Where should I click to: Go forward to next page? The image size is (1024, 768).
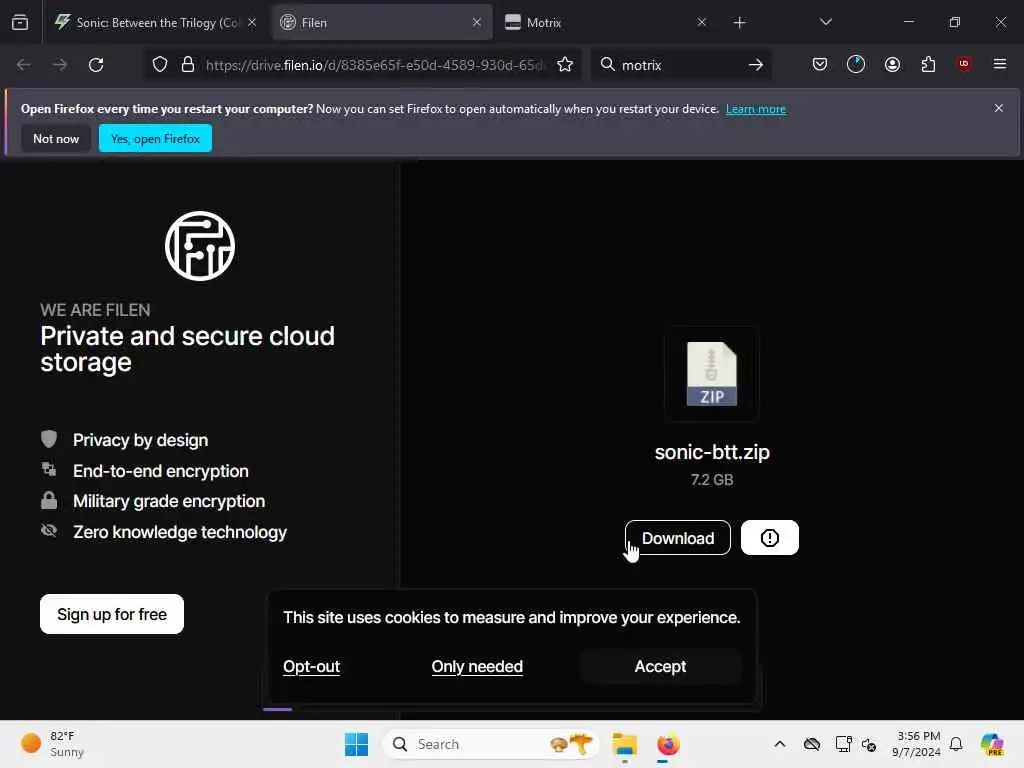[59, 65]
